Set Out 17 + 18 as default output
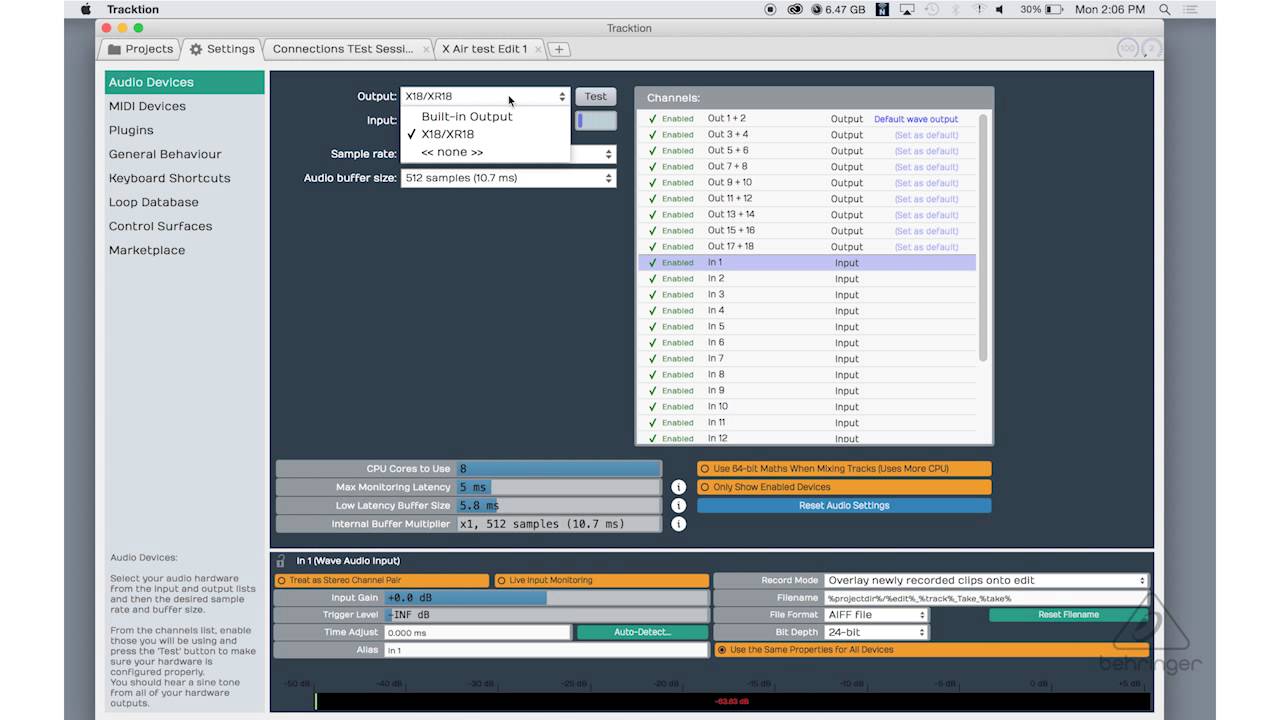 coord(926,247)
